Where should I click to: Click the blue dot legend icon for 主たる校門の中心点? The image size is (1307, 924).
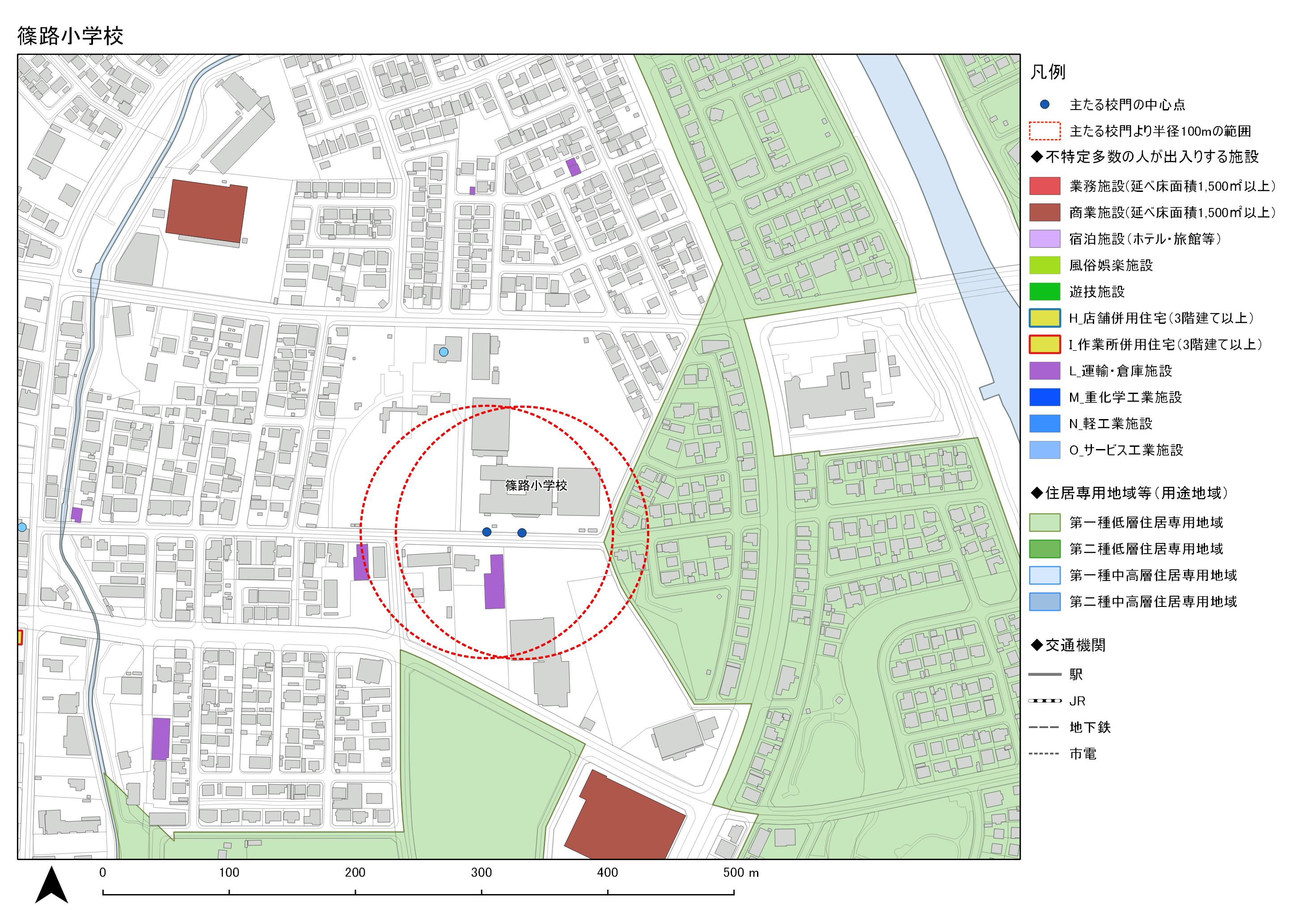[x=1045, y=105]
